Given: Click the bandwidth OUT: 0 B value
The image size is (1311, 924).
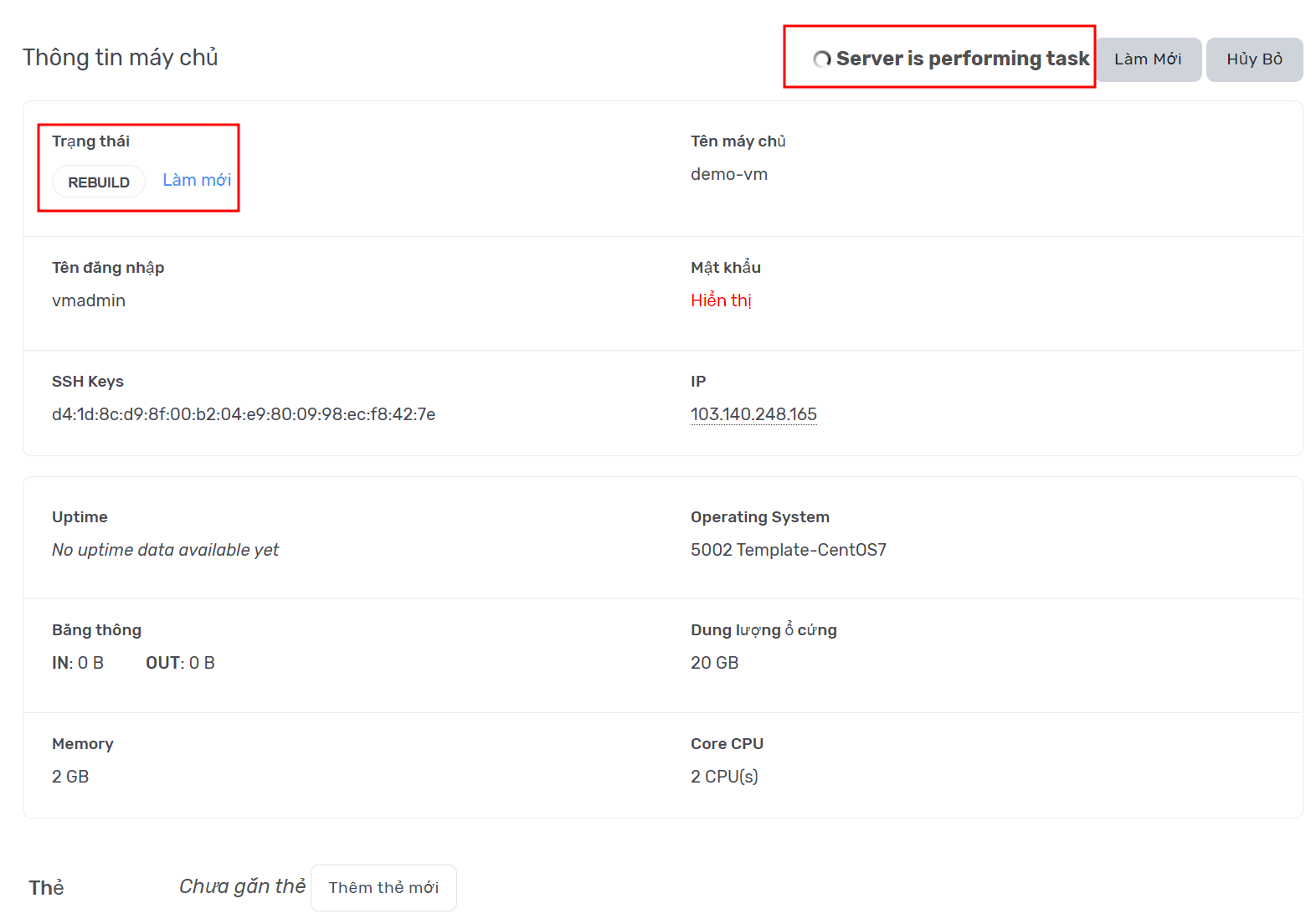Looking at the screenshot, I should tap(180, 663).
